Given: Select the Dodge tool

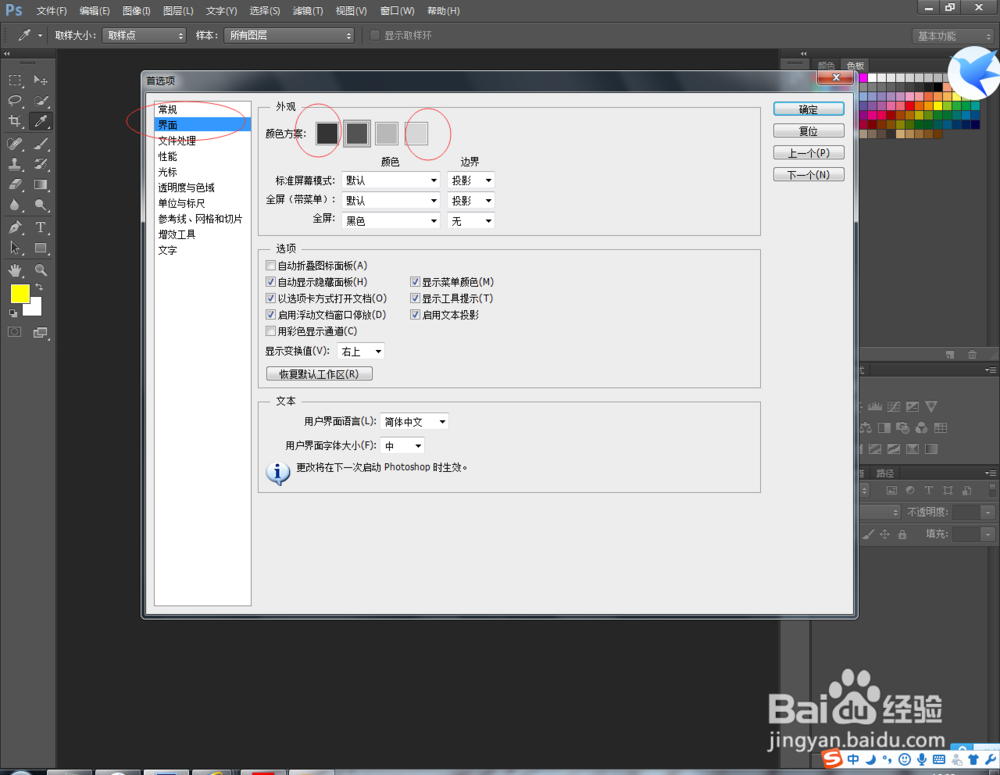Looking at the screenshot, I should point(40,205).
